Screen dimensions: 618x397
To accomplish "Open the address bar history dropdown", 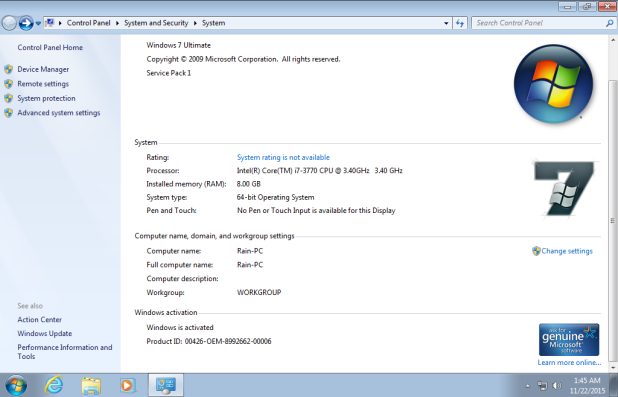I will click(x=446, y=23).
